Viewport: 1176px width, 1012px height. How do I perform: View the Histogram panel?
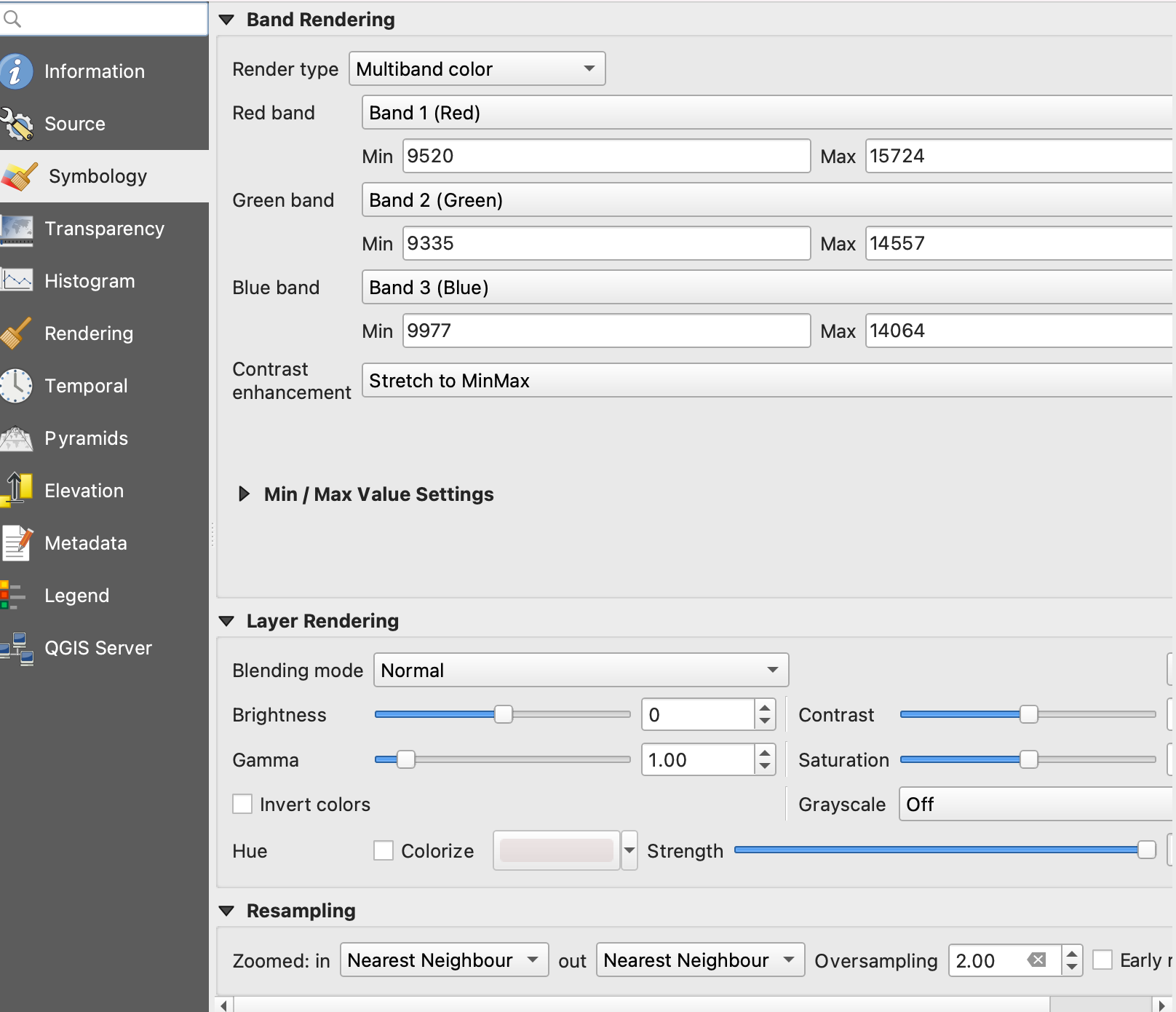pos(90,280)
